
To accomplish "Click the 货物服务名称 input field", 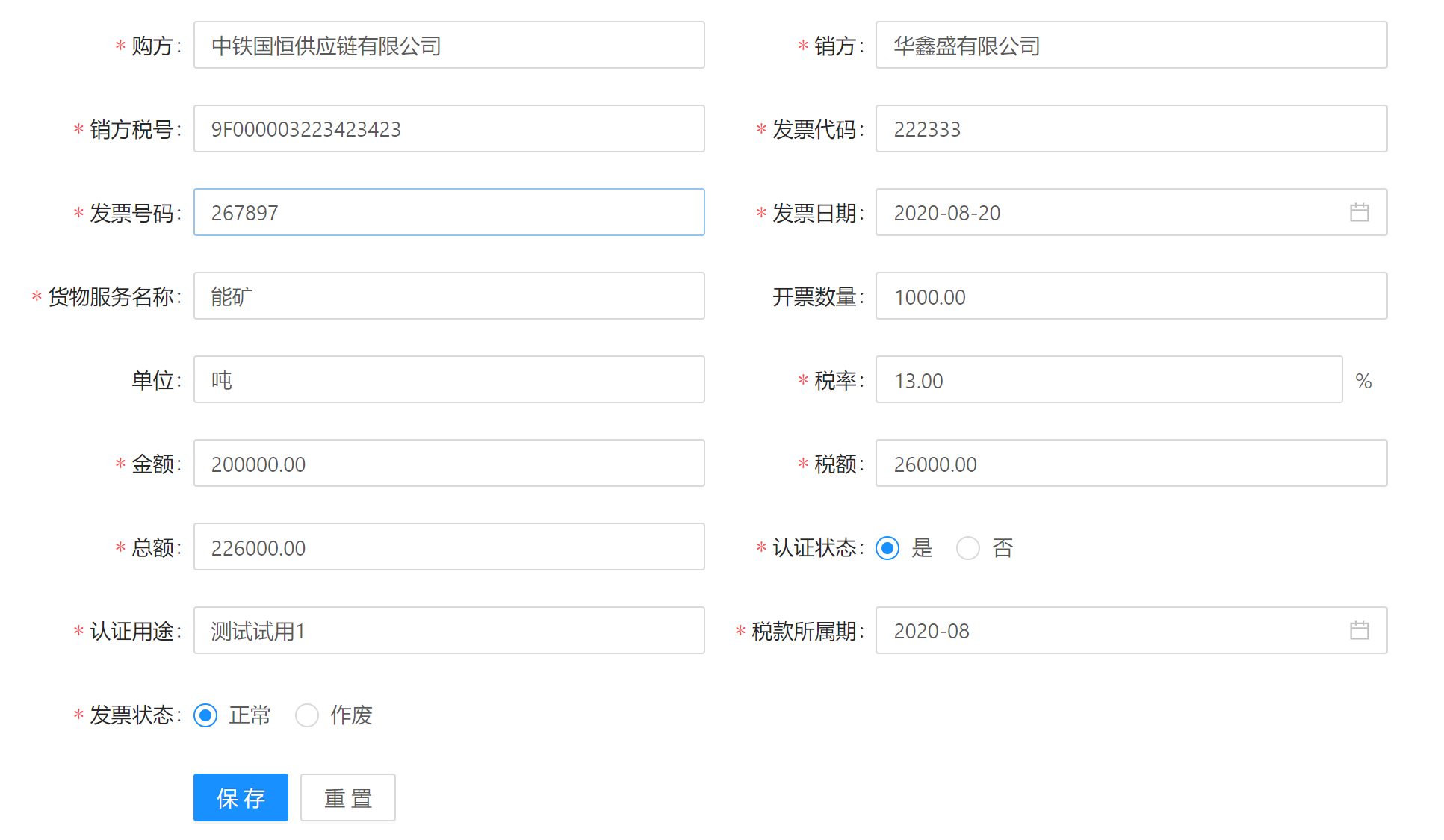I will (x=448, y=296).
